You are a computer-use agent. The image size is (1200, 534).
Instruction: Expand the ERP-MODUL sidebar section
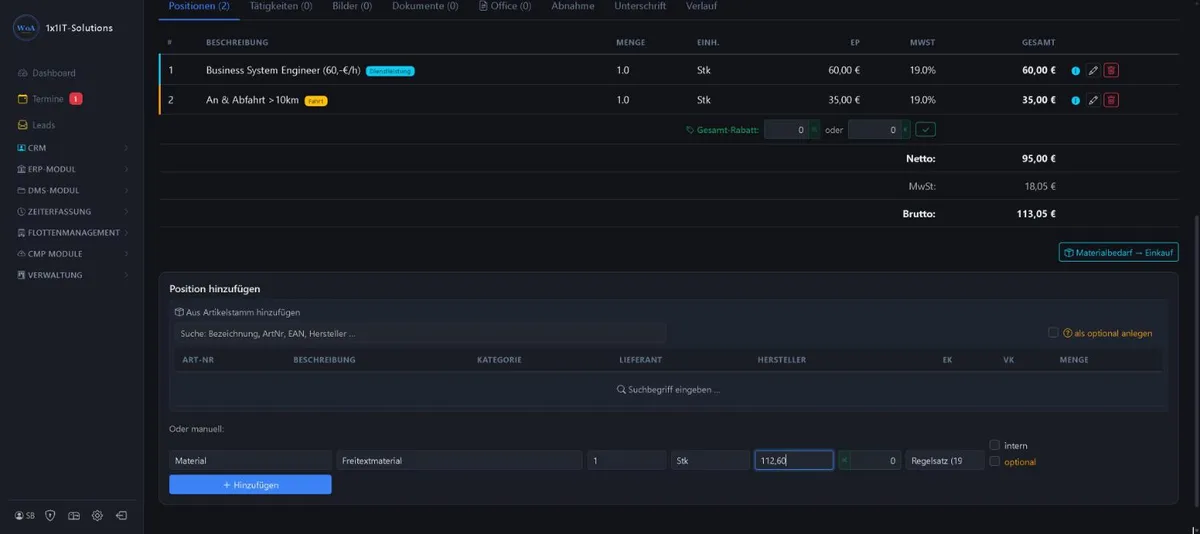[x=72, y=169]
